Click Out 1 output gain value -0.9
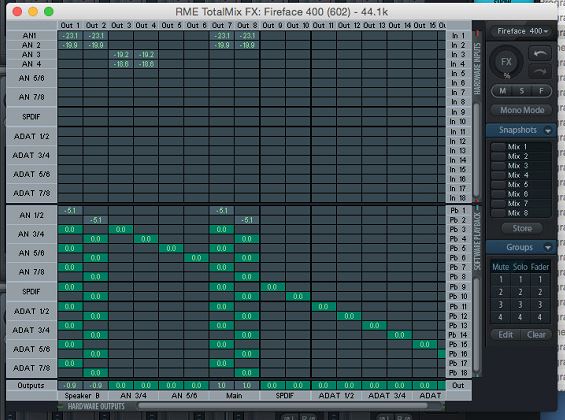 click(x=70, y=385)
